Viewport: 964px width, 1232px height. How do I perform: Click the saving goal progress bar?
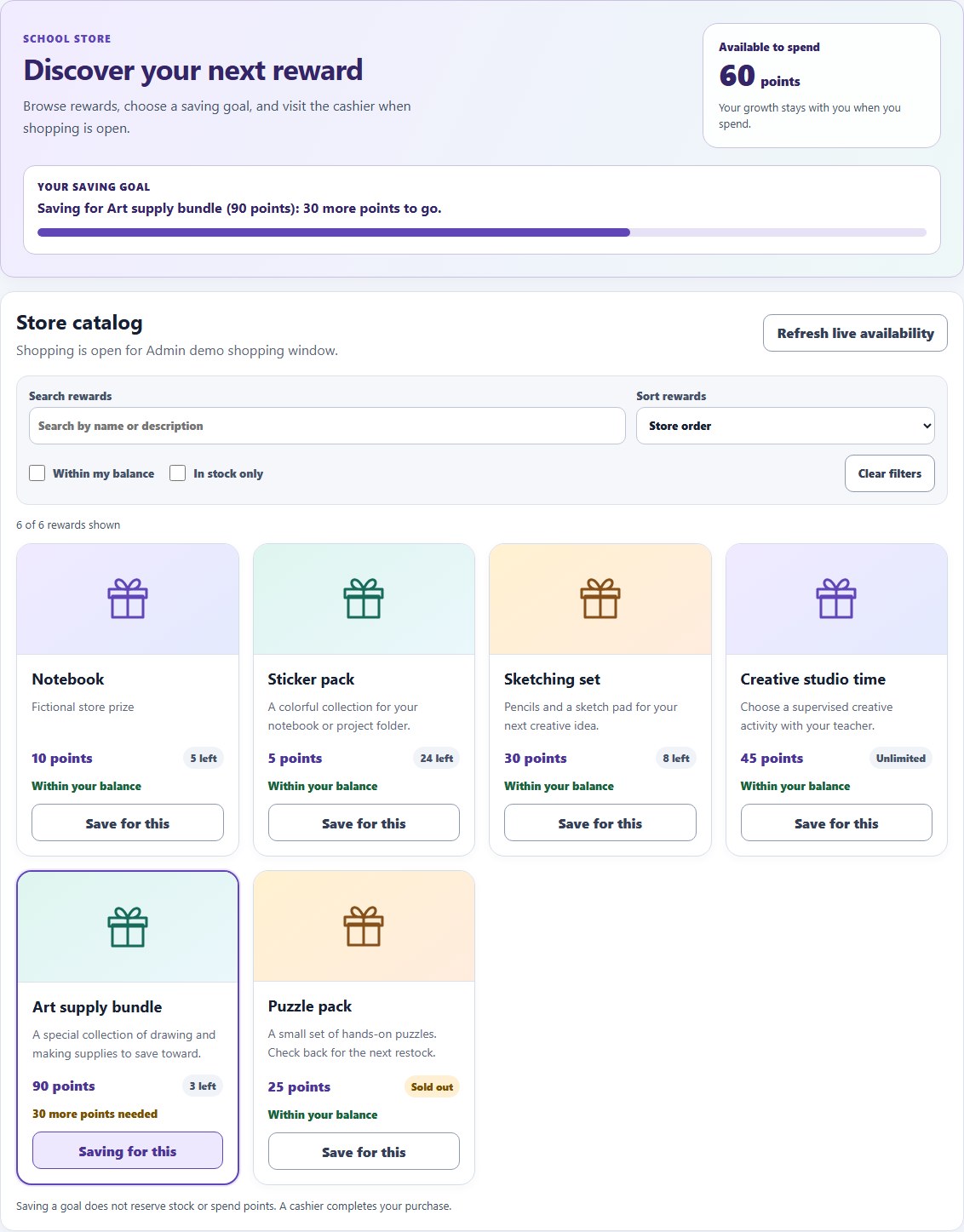coord(482,232)
